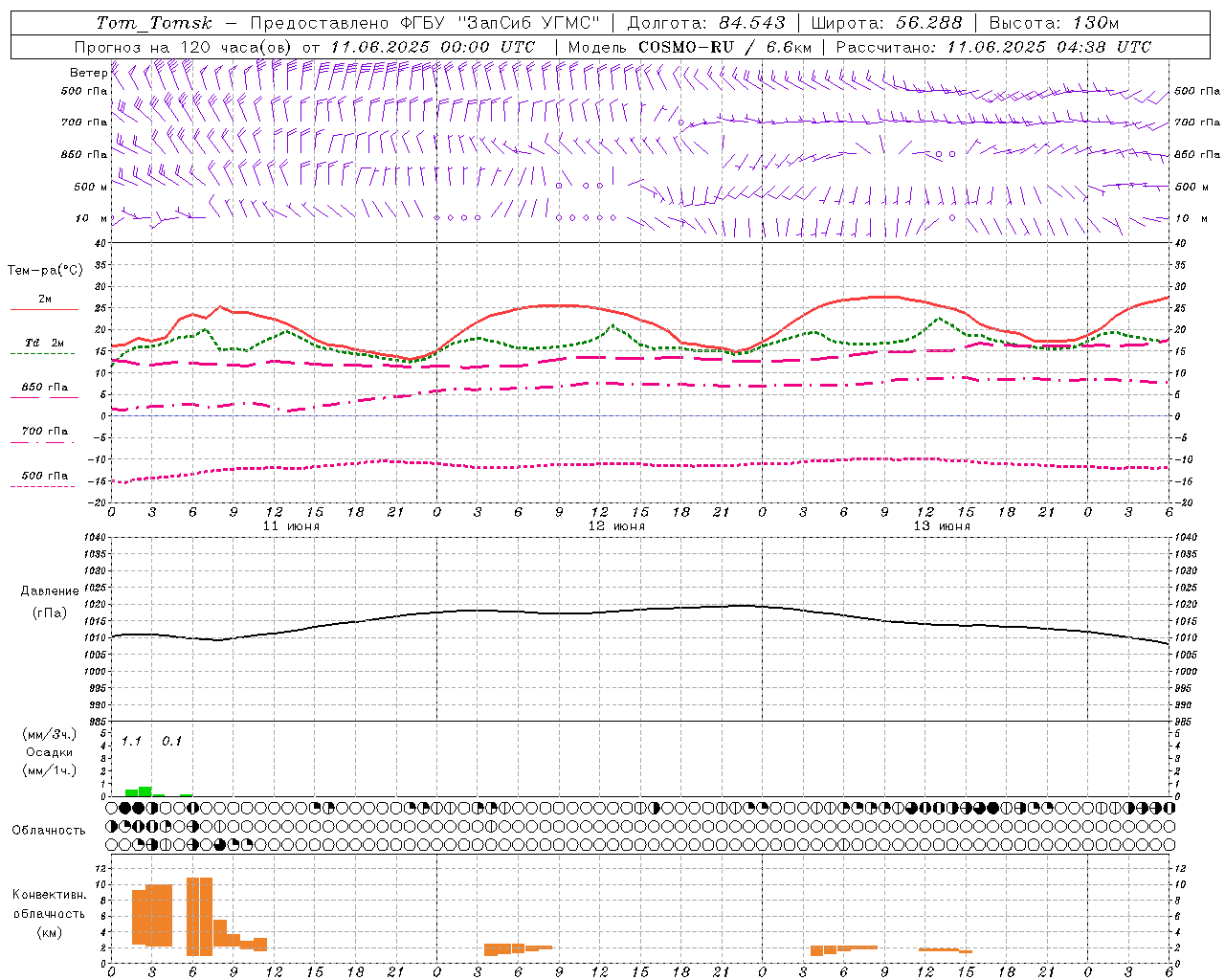
Task: Click the Рассчитано: 11.06.2025 04:38 UTC text
Action: tap(993, 47)
